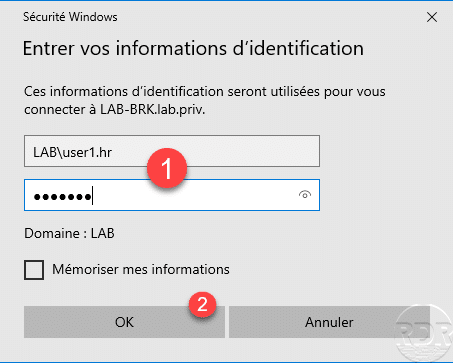Place cursor on the password bullet dots
This screenshot has width=453, height=363.
pos(62,197)
